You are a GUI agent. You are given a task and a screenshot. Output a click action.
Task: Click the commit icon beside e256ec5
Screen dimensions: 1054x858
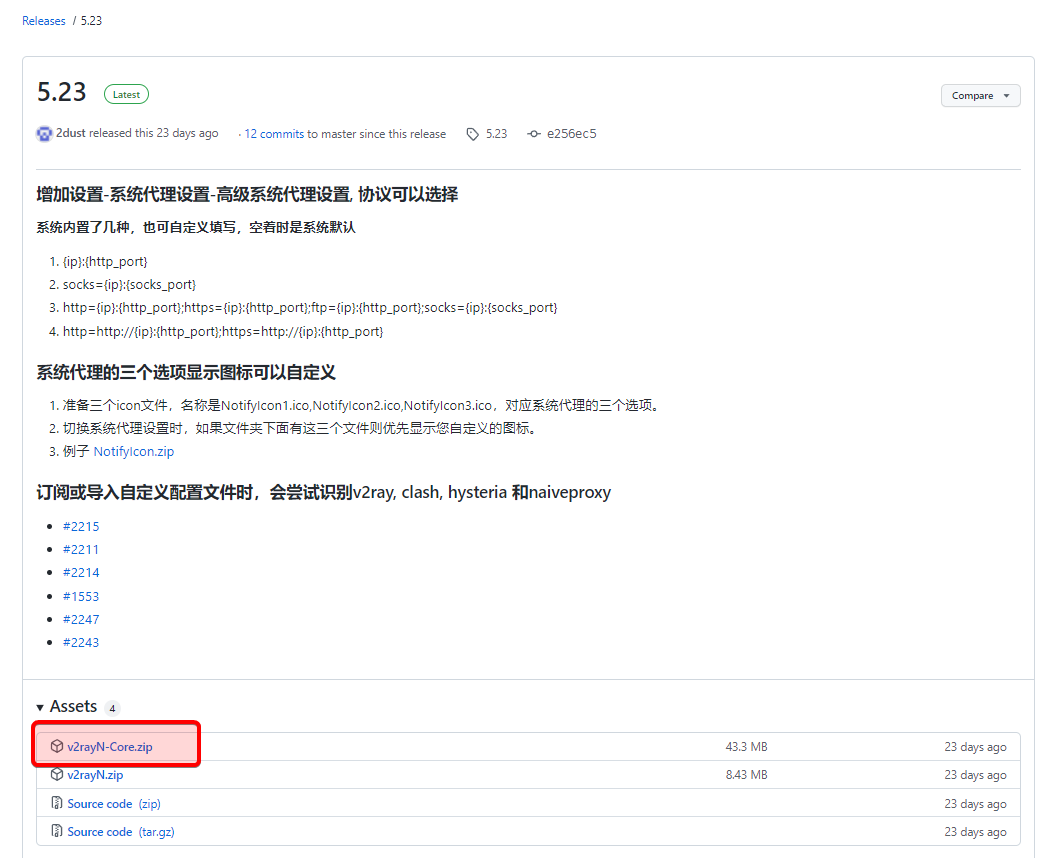[x=534, y=134]
